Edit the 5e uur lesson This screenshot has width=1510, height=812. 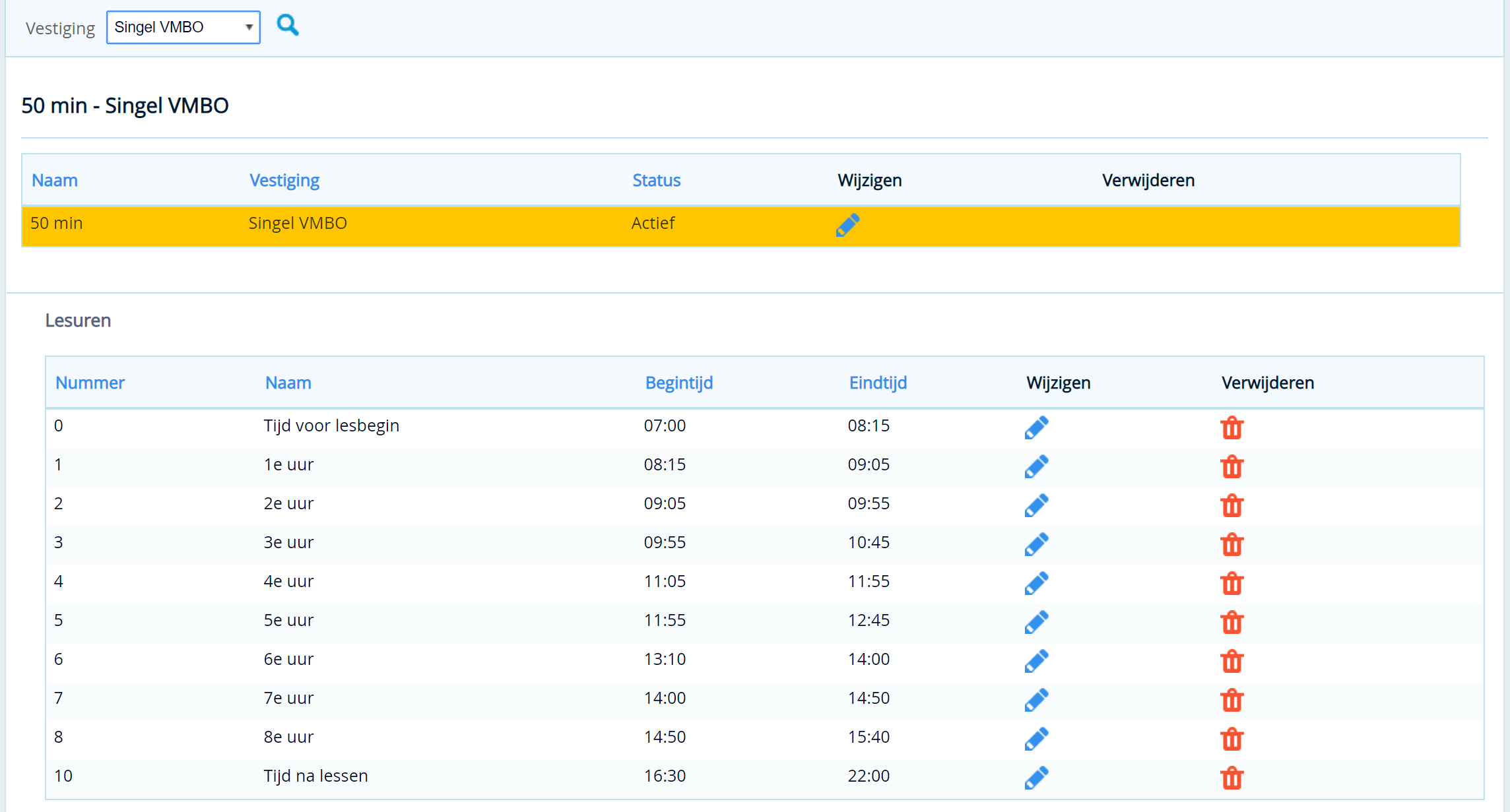(1036, 622)
